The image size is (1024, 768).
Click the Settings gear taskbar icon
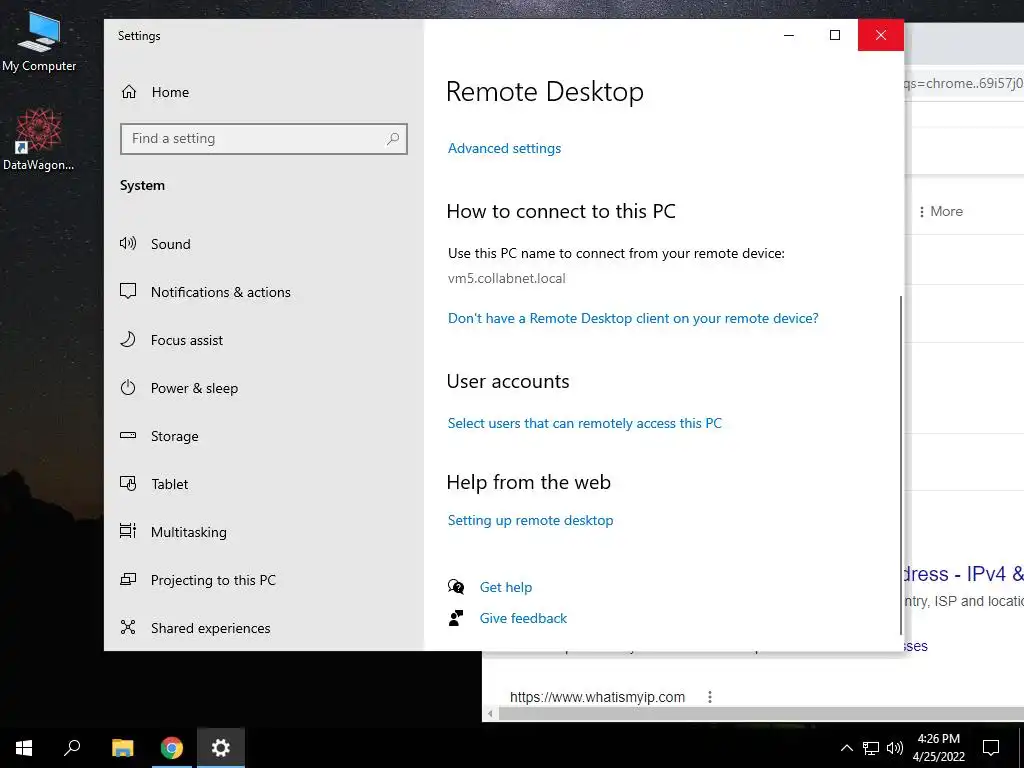pyautogui.click(x=221, y=748)
